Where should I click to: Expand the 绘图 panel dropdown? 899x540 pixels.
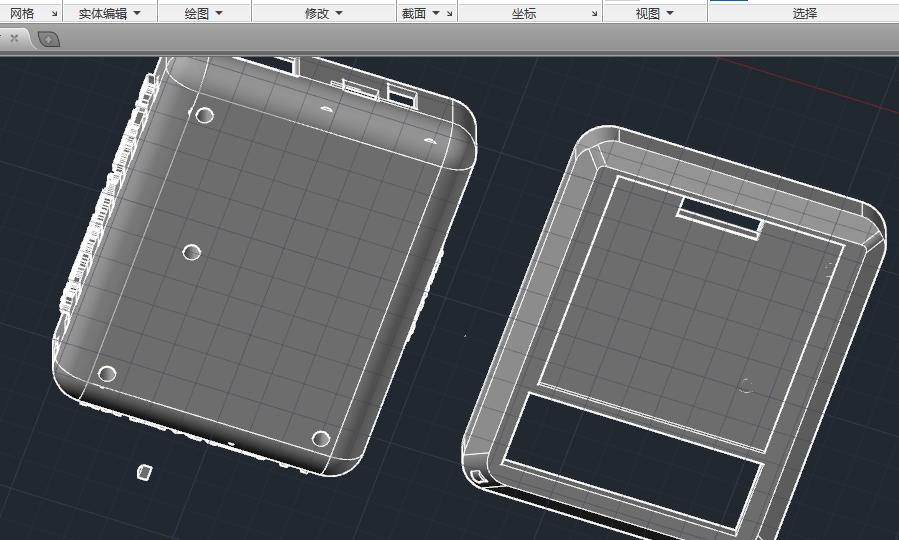pos(219,13)
